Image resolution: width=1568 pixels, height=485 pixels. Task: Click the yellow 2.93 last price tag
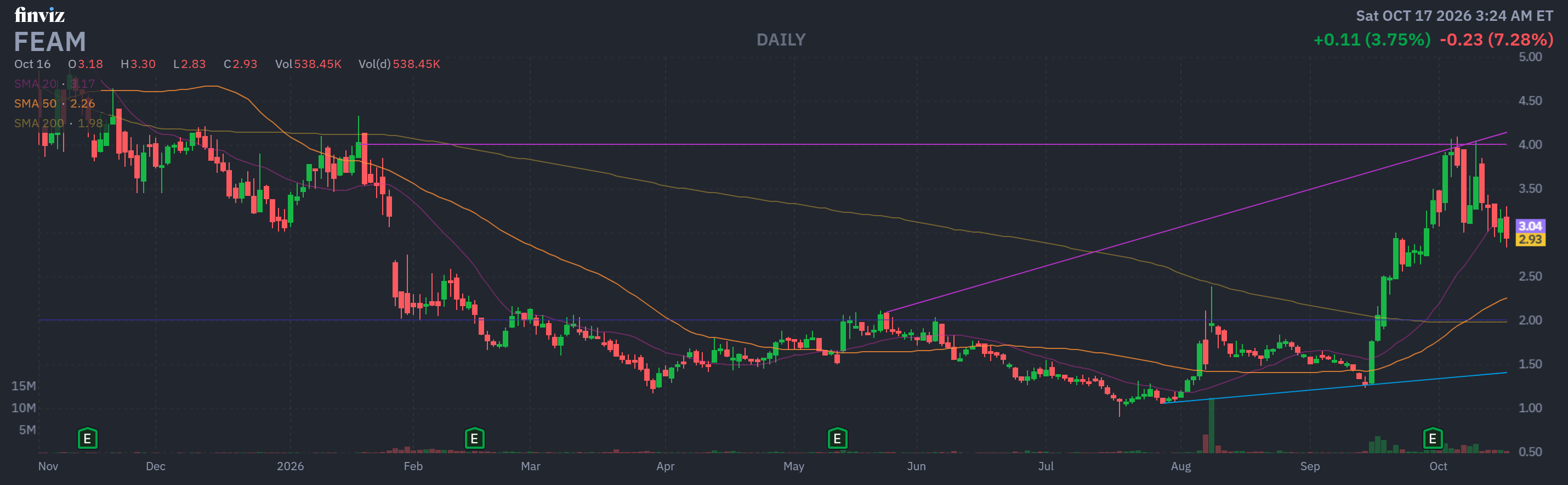[x=1530, y=239]
